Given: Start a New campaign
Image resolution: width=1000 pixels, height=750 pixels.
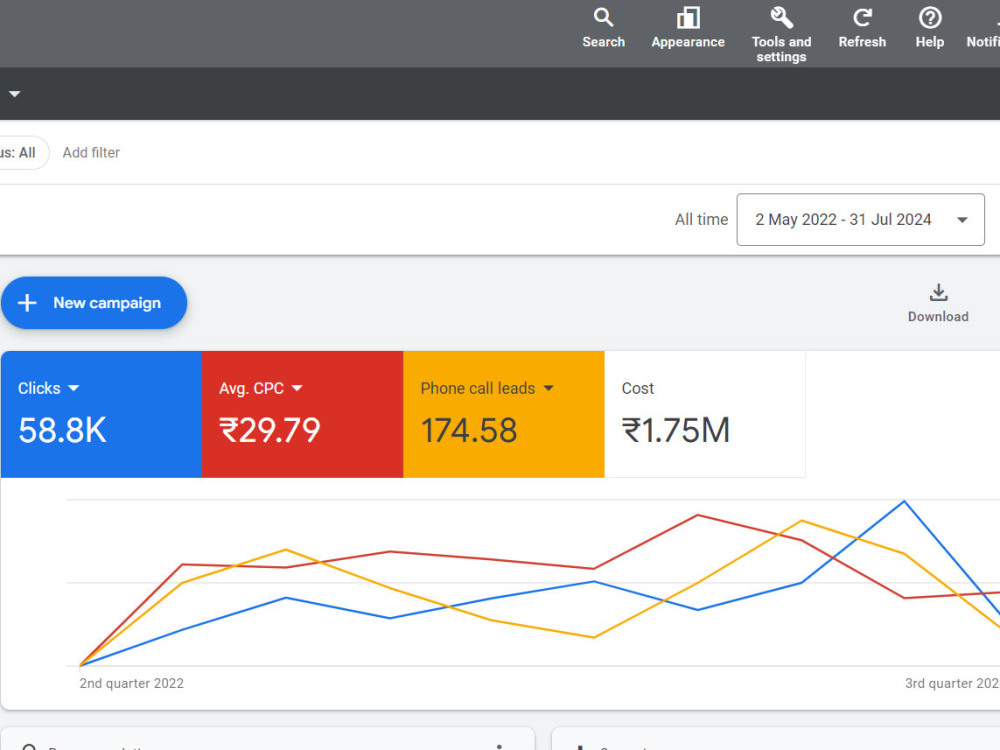Looking at the screenshot, I should tap(94, 303).
